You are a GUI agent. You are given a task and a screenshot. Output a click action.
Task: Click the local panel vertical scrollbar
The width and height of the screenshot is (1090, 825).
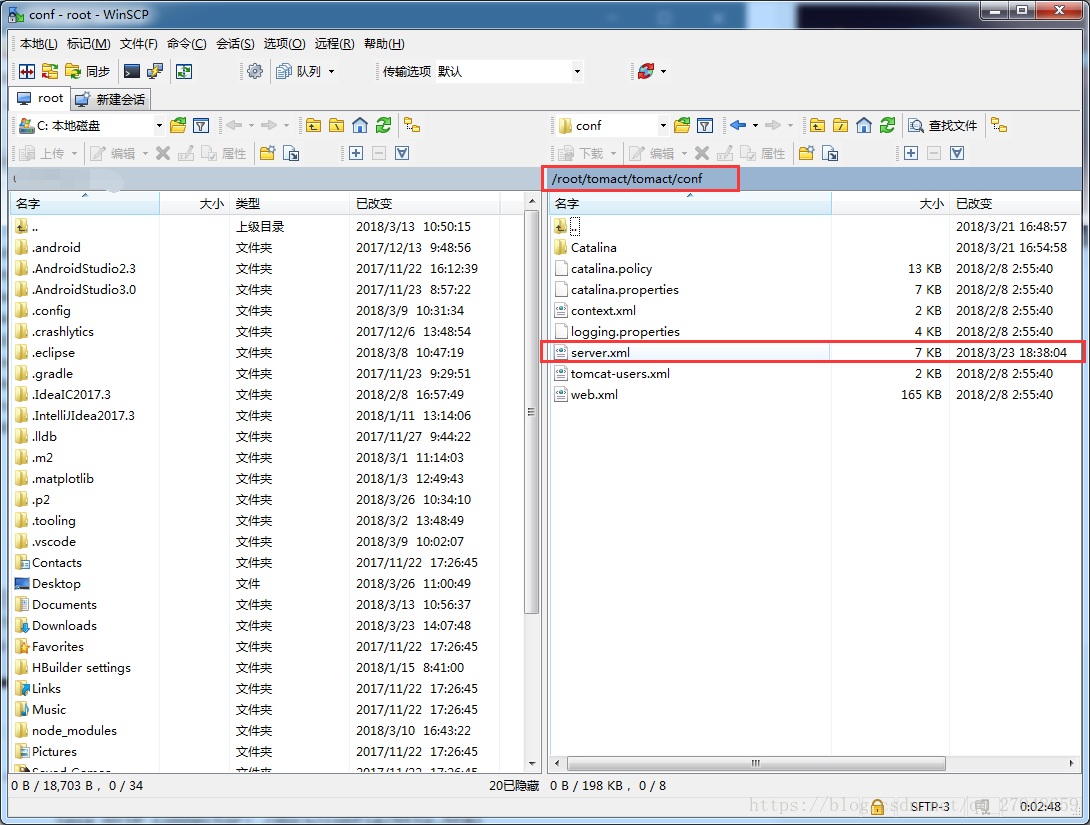coord(532,411)
